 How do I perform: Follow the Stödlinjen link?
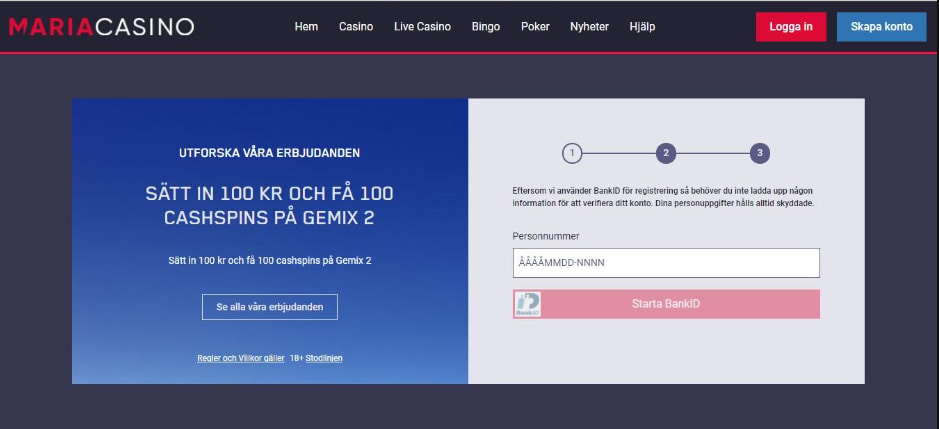click(x=323, y=358)
